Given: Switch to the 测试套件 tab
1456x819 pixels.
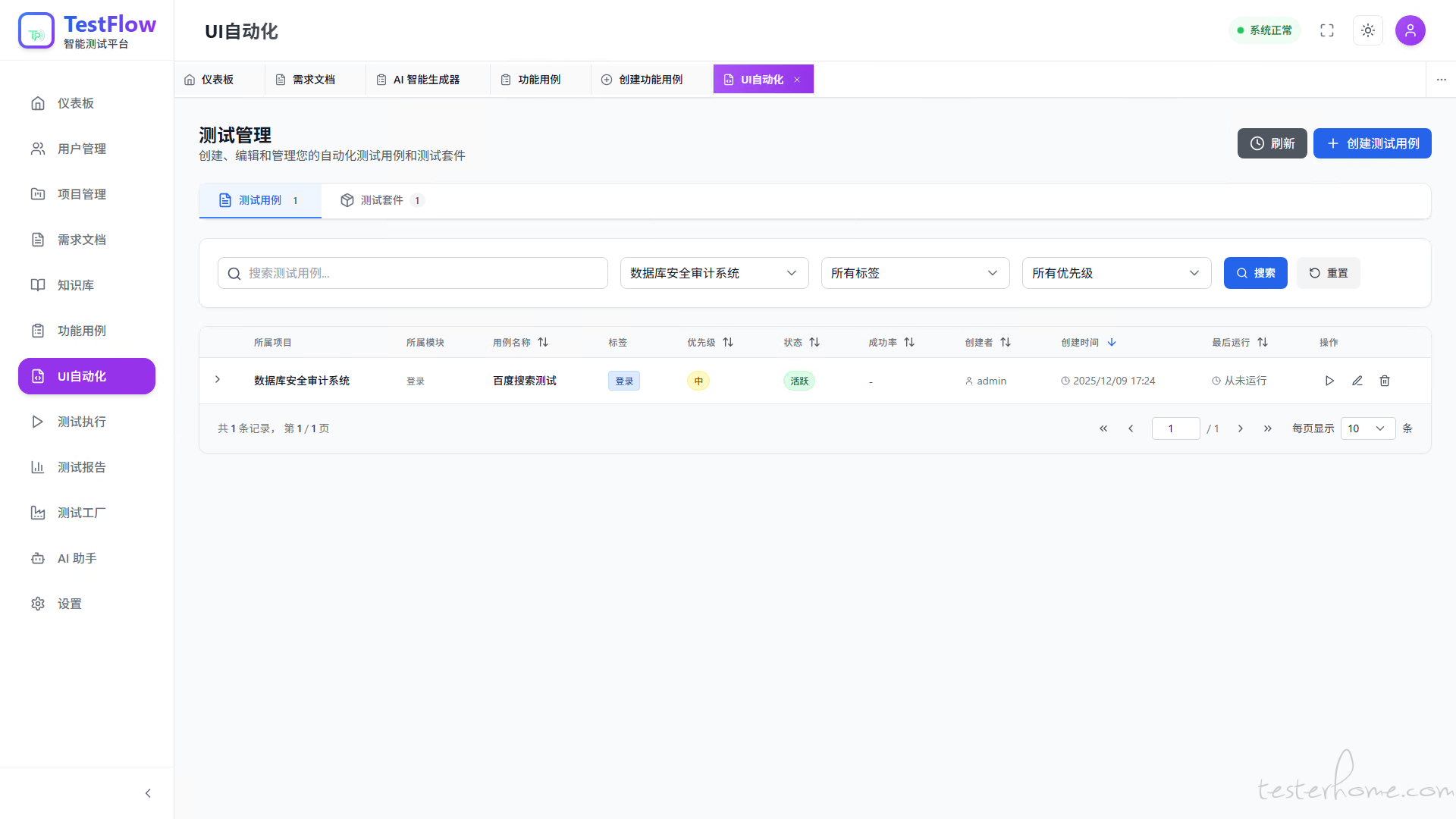Looking at the screenshot, I should pos(381,200).
